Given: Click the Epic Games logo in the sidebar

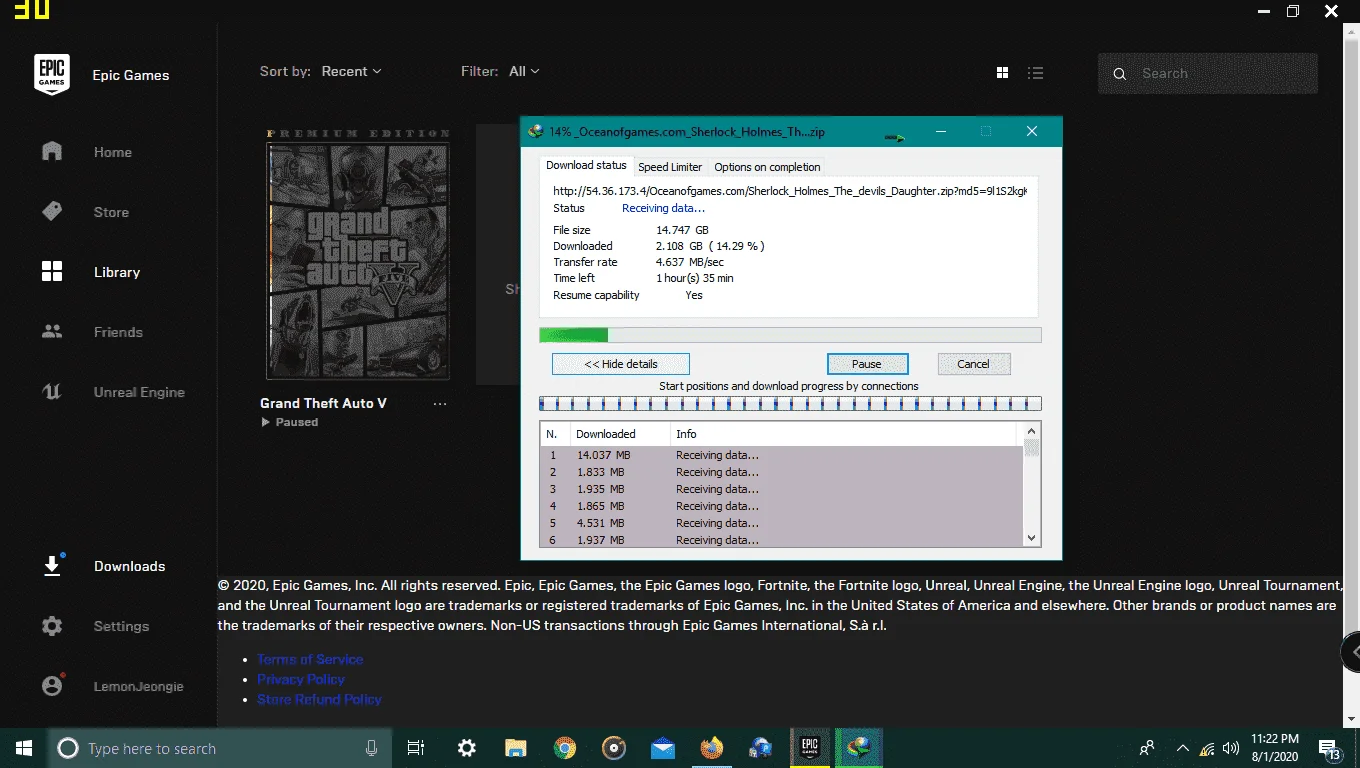Looking at the screenshot, I should (52, 74).
